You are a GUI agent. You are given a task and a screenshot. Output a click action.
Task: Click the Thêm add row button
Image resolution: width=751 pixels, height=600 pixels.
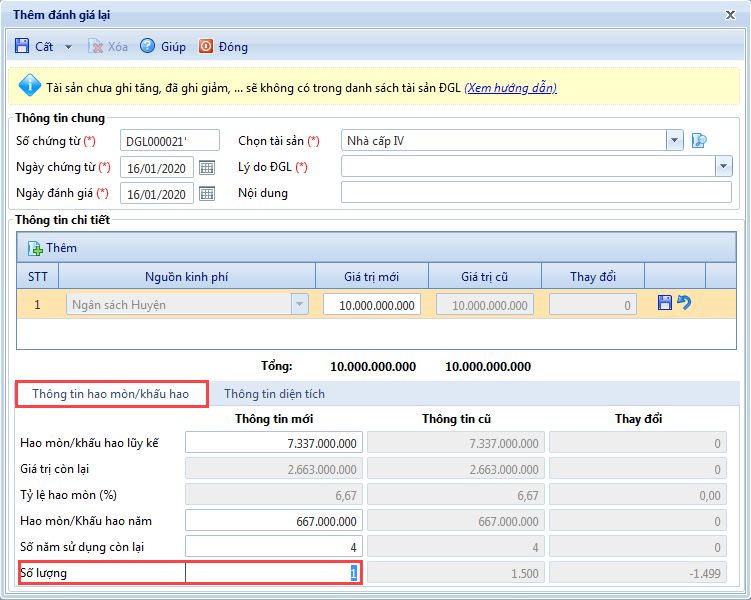pos(52,248)
